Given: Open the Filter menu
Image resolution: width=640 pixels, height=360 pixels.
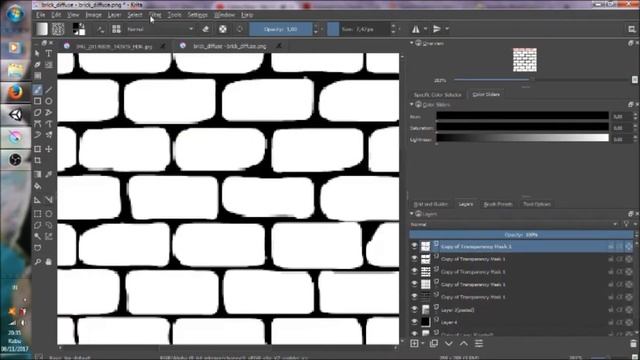Looking at the screenshot, I should [x=155, y=15].
